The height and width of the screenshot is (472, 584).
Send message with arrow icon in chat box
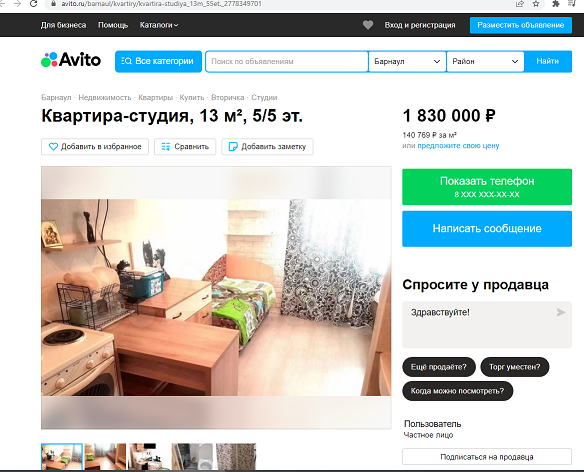point(561,312)
